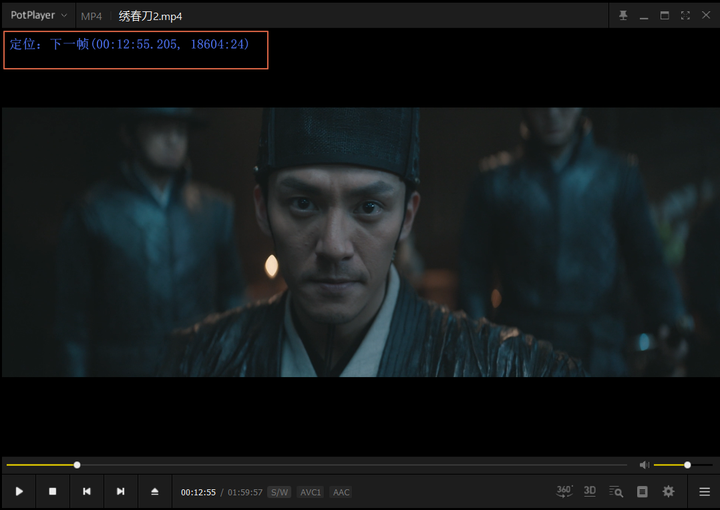Minimize the PotPlayer window

point(644,16)
